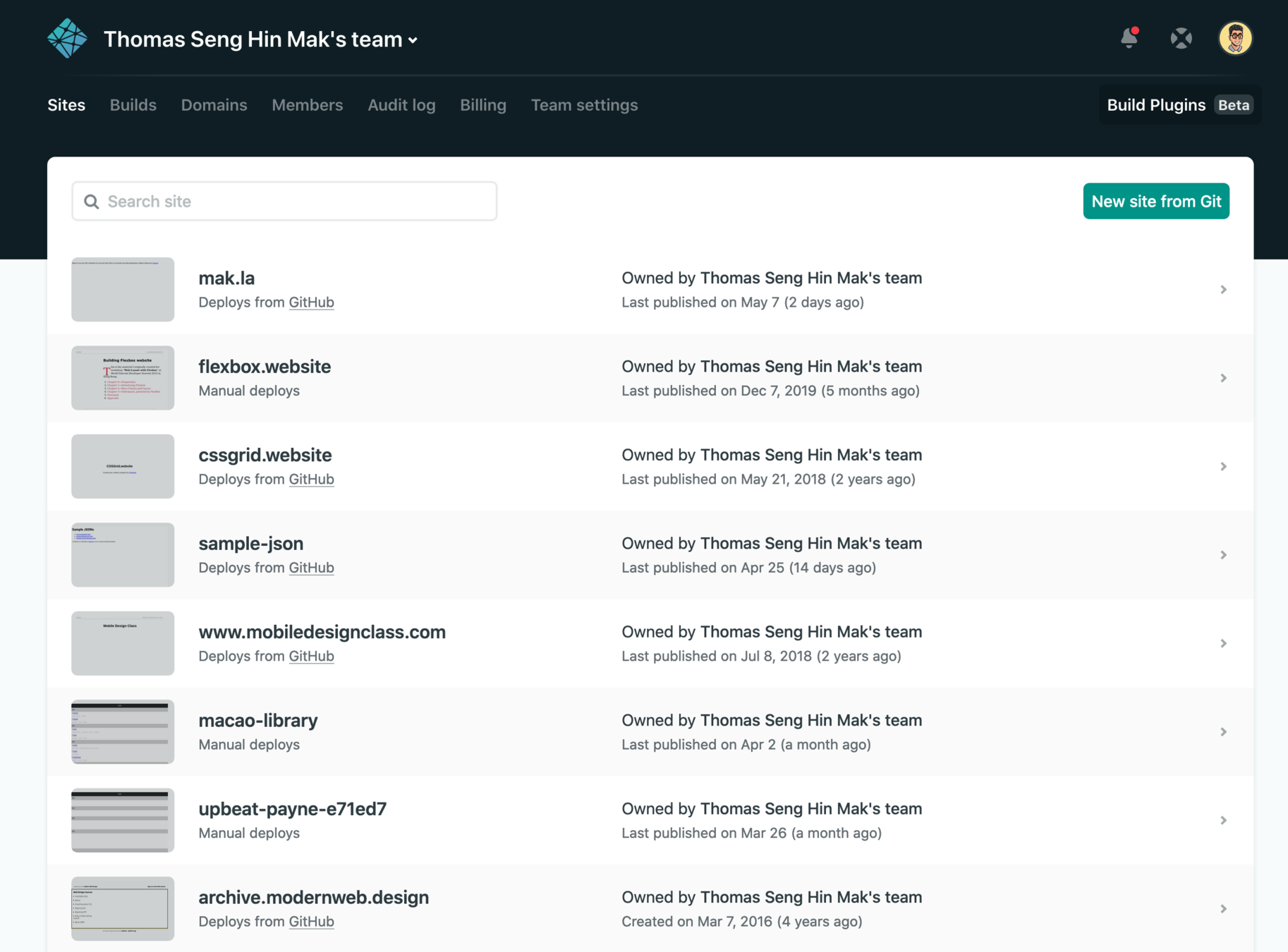This screenshot has width=1288, height=952.
Task: Click New site from Git button
Action: (1156, 202)
